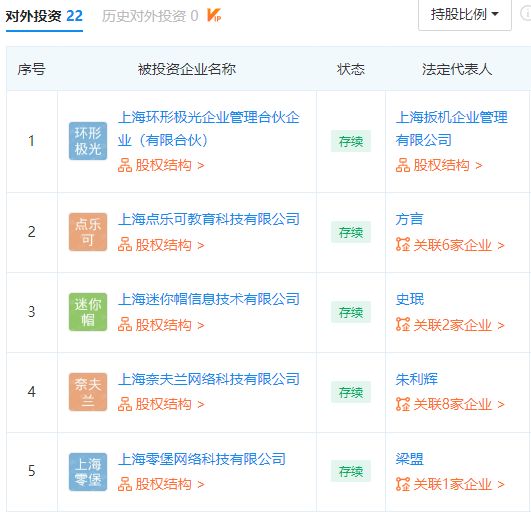The height and width of the screenshot is (512, 531).
Task: Click the 关联2家企业 icon beside 史珉
Action: (403, 324)
